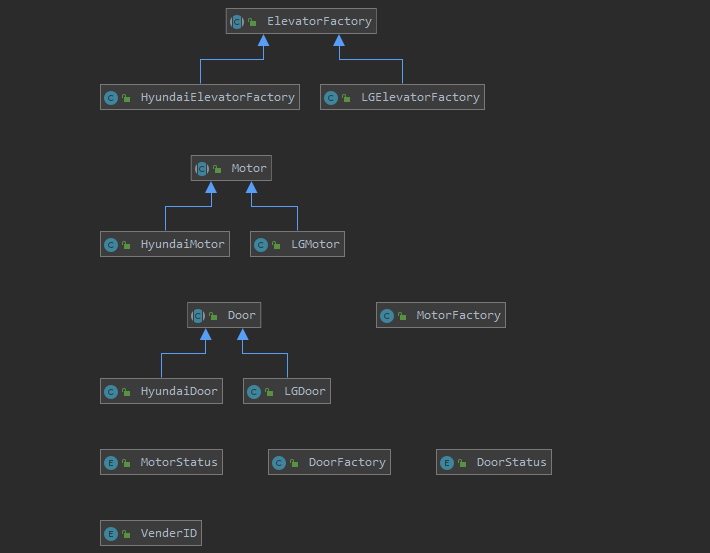Click the public lock icon on DoorStatus
Screen dimensions: 710x553
point(462,463)
